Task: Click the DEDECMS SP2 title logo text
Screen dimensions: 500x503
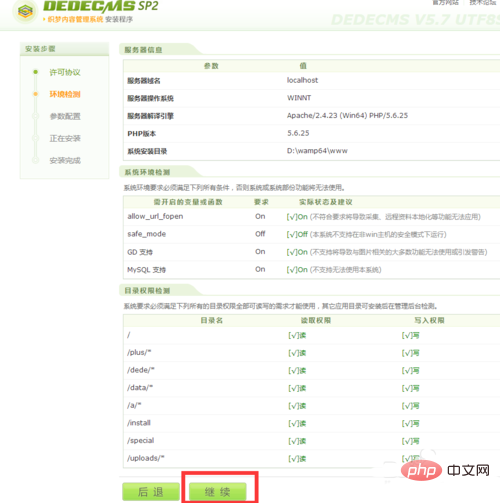Action: (x=101, y=6)
